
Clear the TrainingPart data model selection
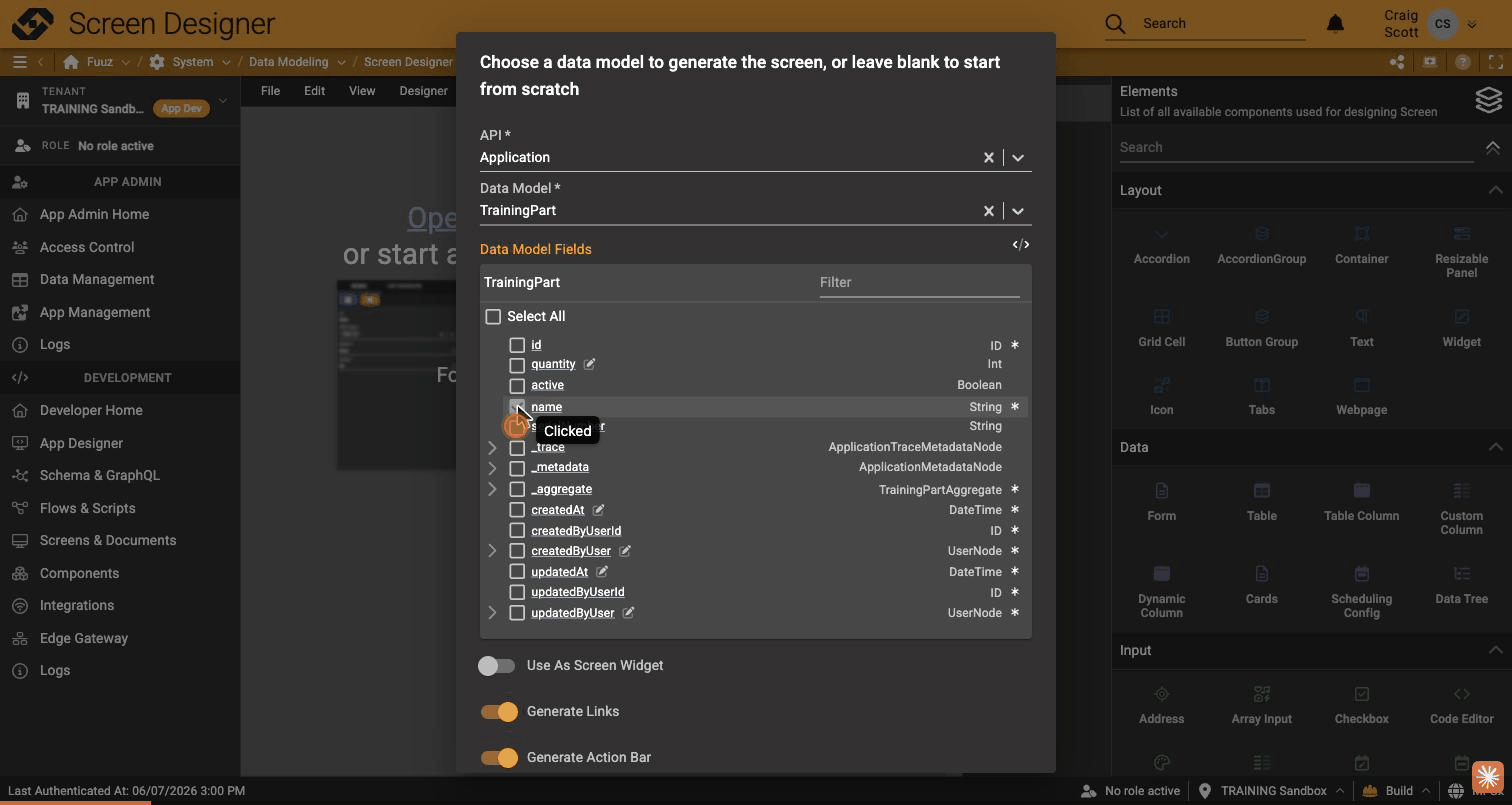pos(988,211)
